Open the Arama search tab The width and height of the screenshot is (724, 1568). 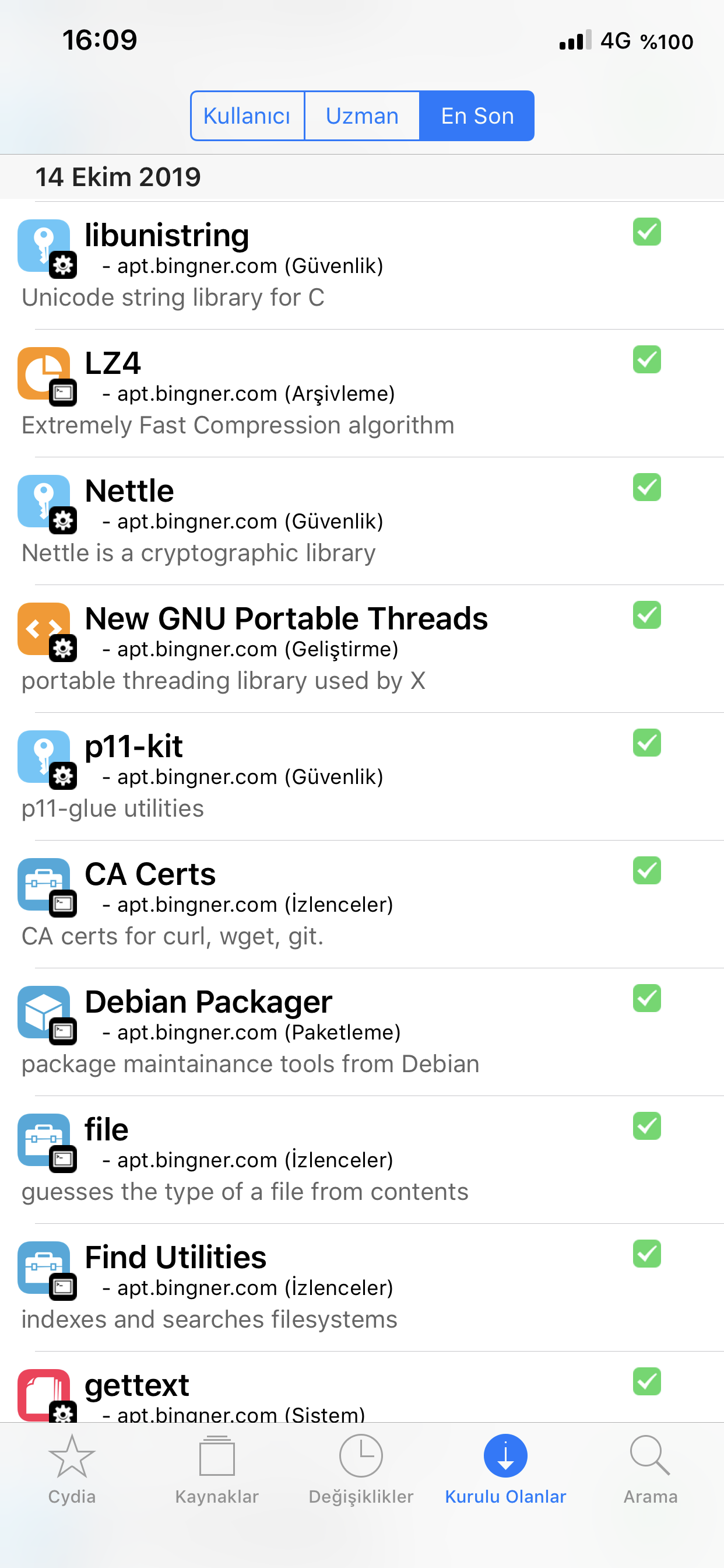(650, 1468)
